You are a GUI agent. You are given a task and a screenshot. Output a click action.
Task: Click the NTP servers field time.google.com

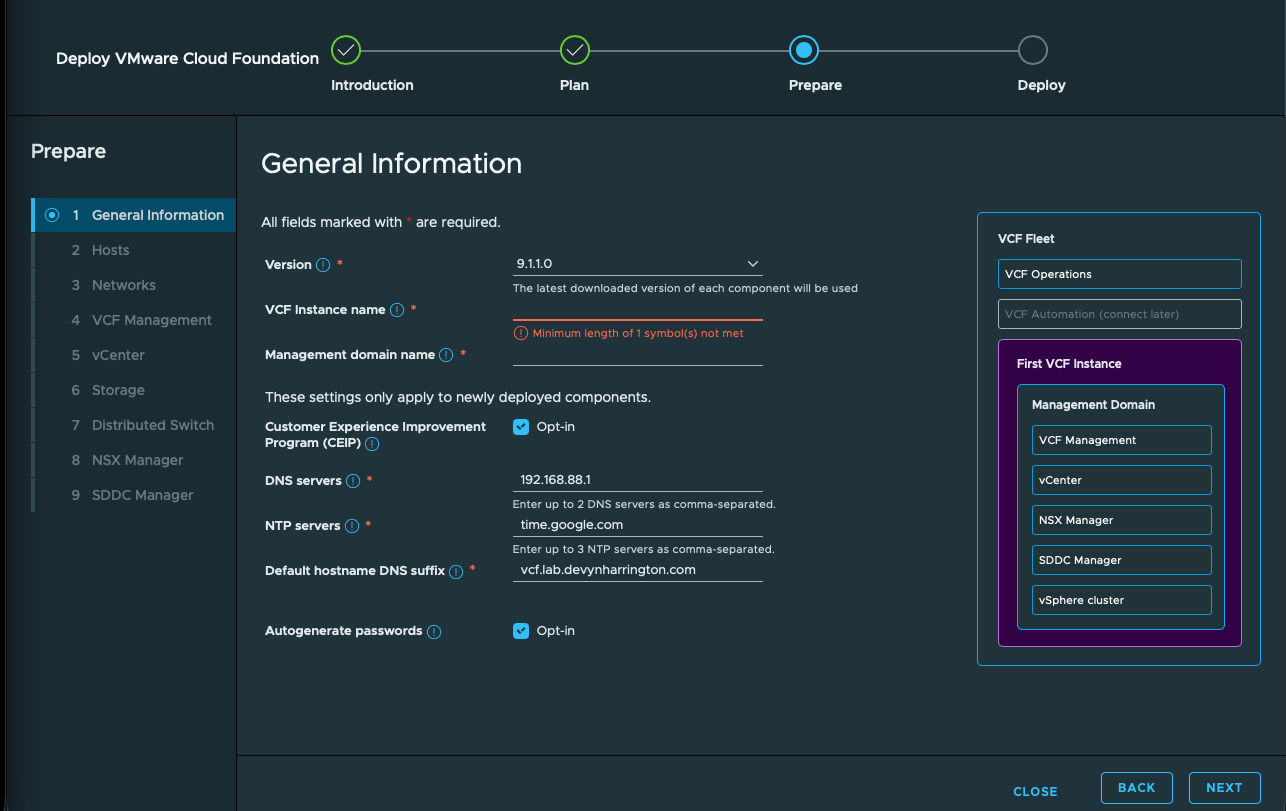pyautogui.click(x=638, y=525)
